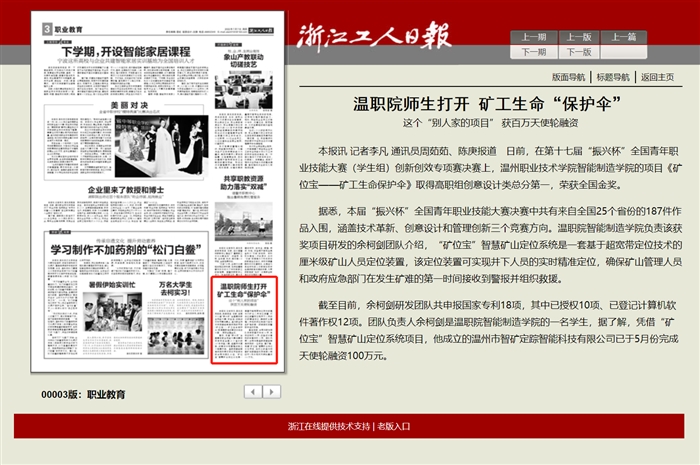Image resolution: width=700 pixels, height=465 pixels.
Task: Open the 版面导航 page navigation
Action: pos(568,76)
